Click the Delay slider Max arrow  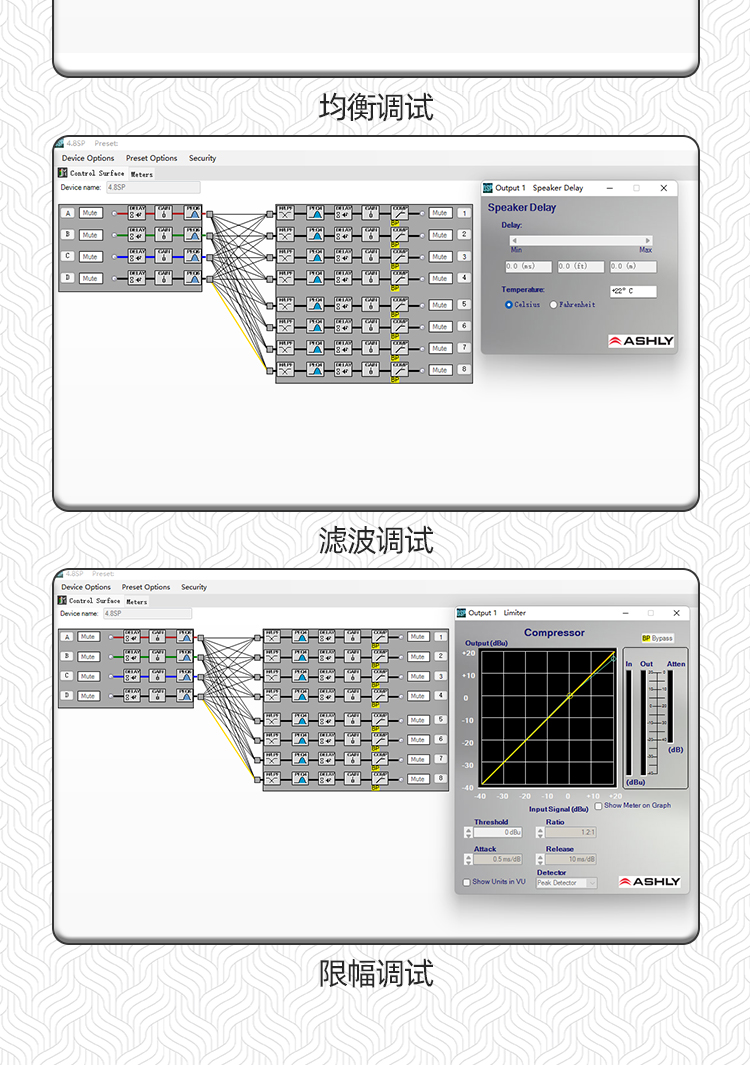pos(648,241)
